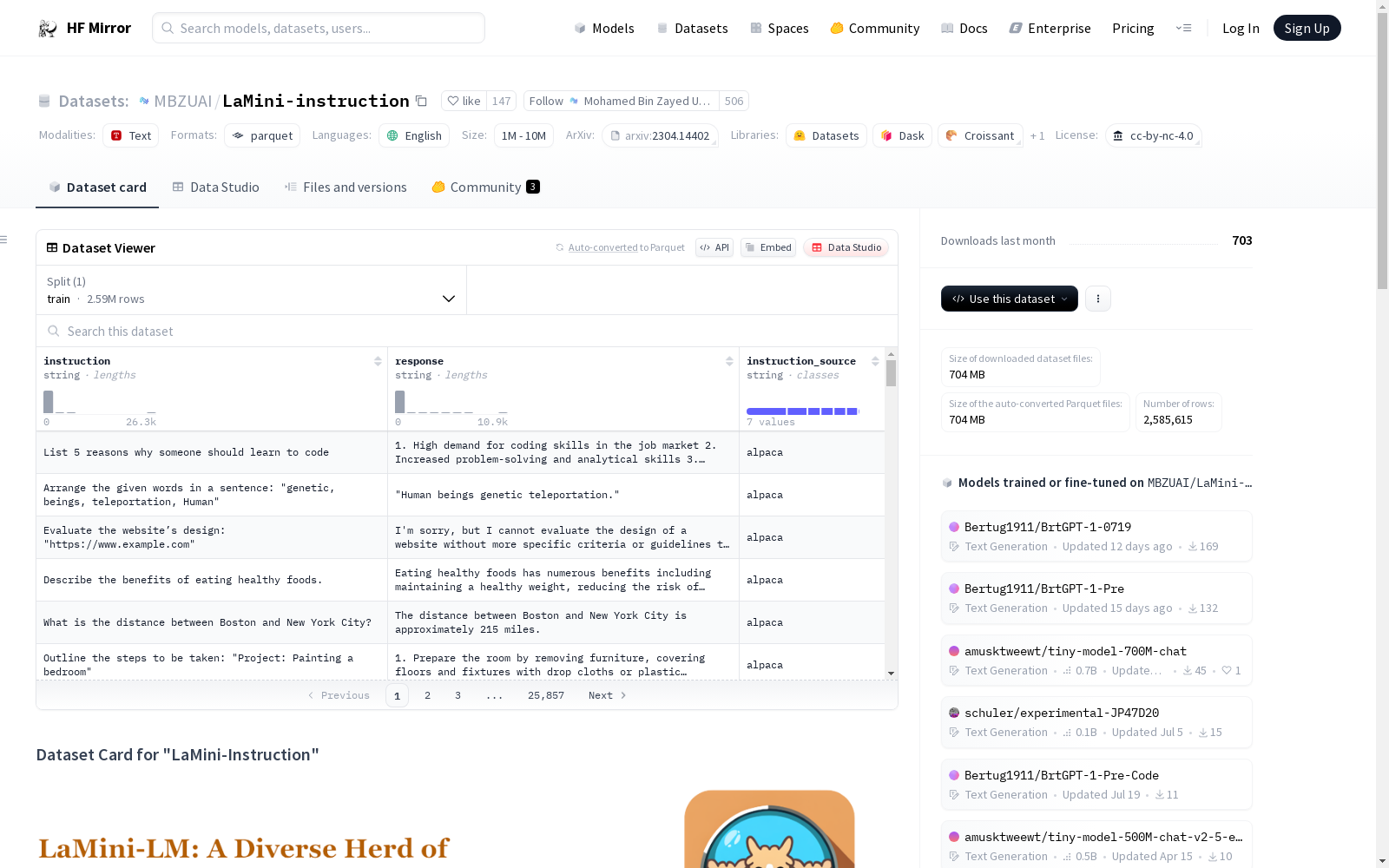The height and width of the screenshot is (868, 1389).
Task: Click the Next page button
Action: (x=608, y=695)
